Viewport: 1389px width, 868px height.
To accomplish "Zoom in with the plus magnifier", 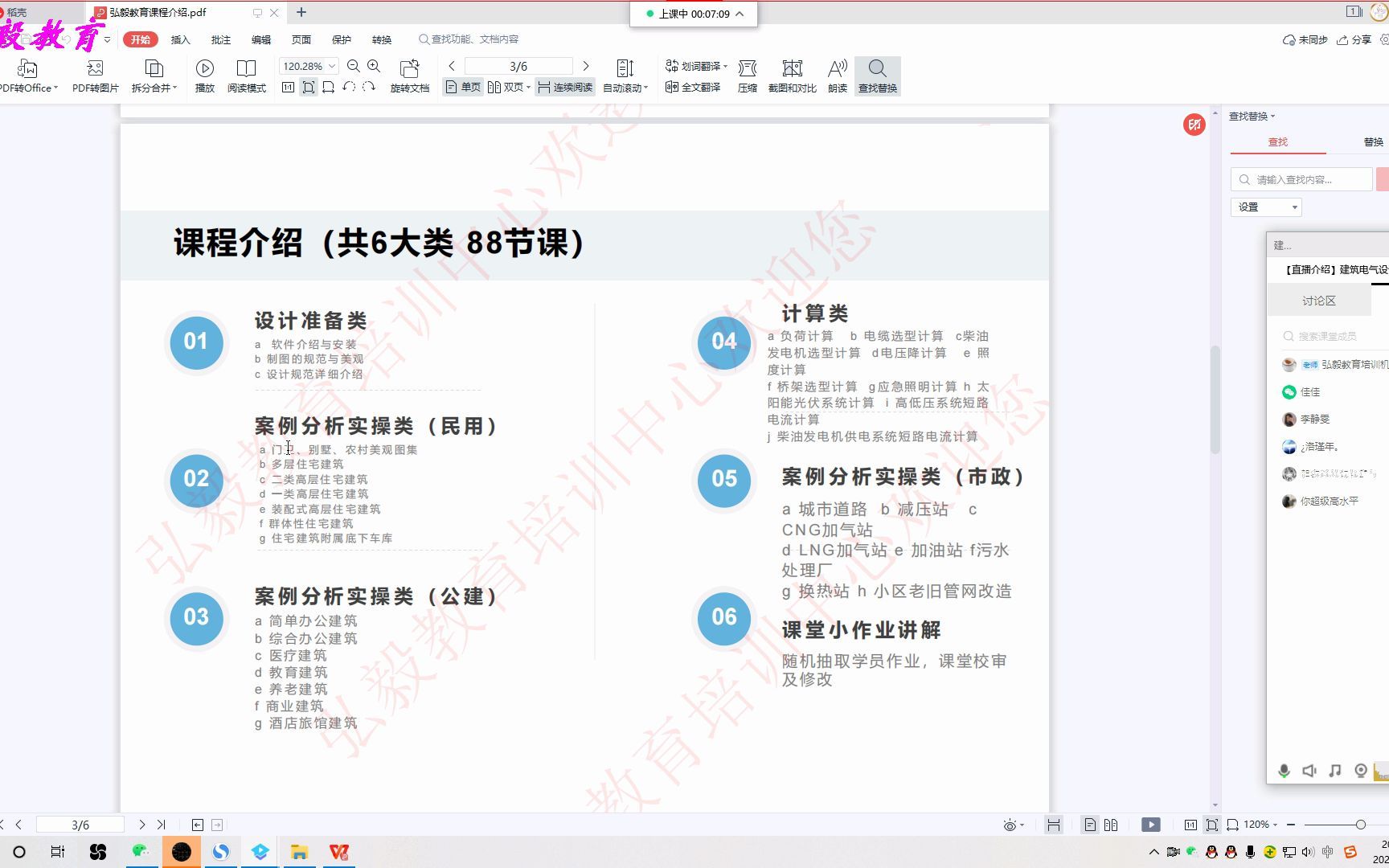I will pyautogui.click(x=374, y=67).
